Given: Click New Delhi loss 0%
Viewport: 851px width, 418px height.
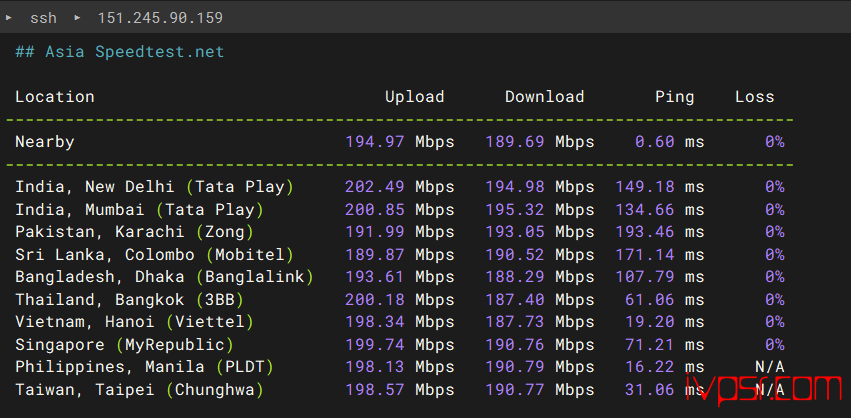Looking at the screenshot, I should pos(775,187).
